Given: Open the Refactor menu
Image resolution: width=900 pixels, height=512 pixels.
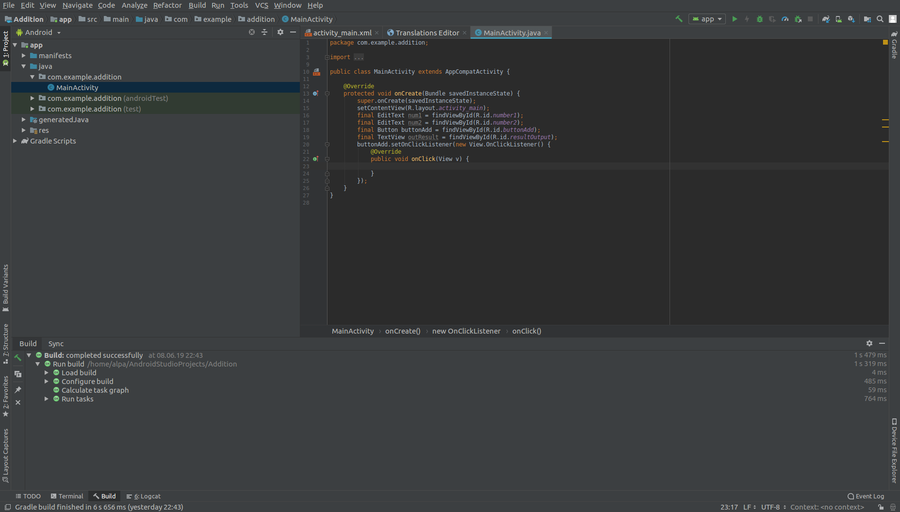Looking at the screenshot, I should [x=167, y=5].
